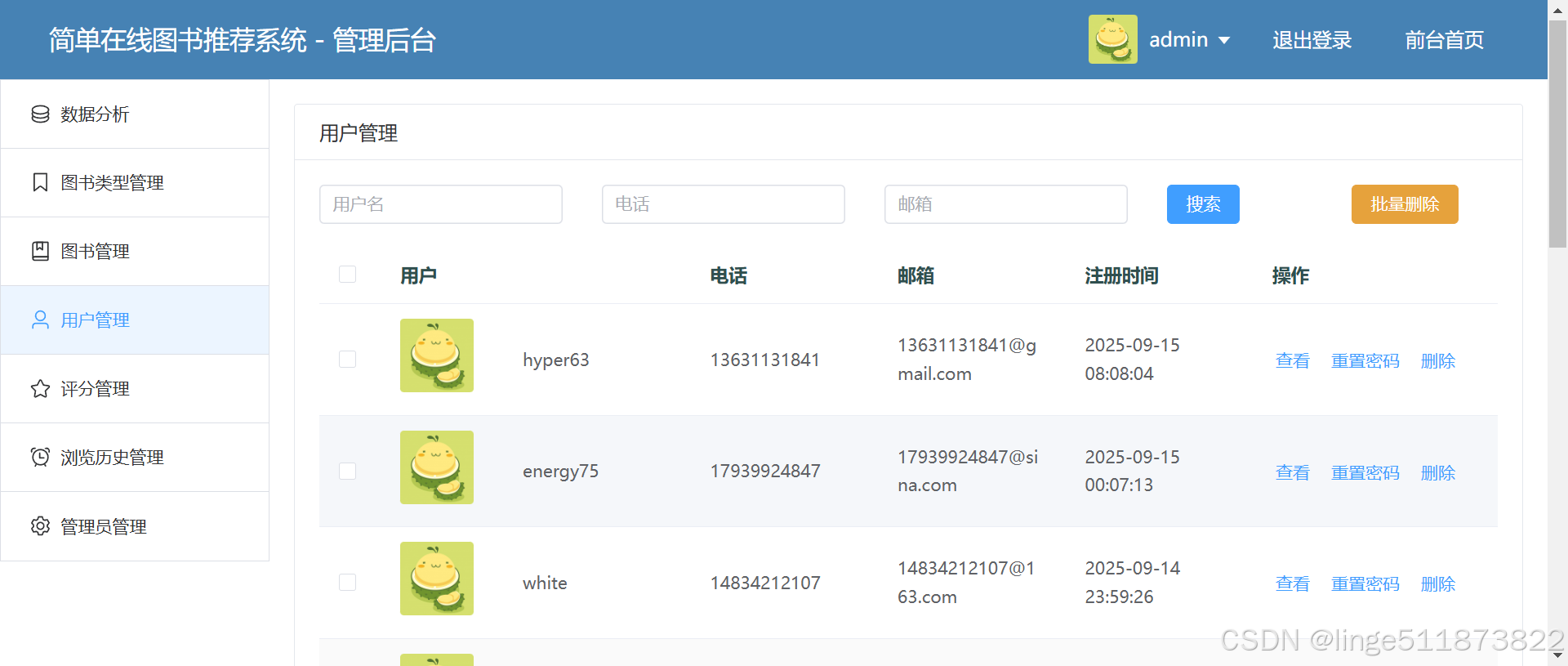Click the username energy75

560,472
